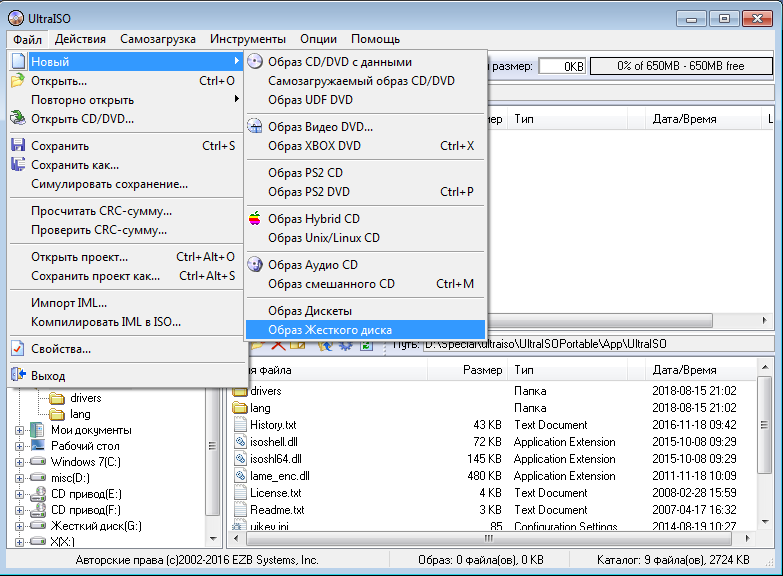Select drivers folder icon in the tree
The width and height of the screenshot is (783, 576).
tap(57, 398)
